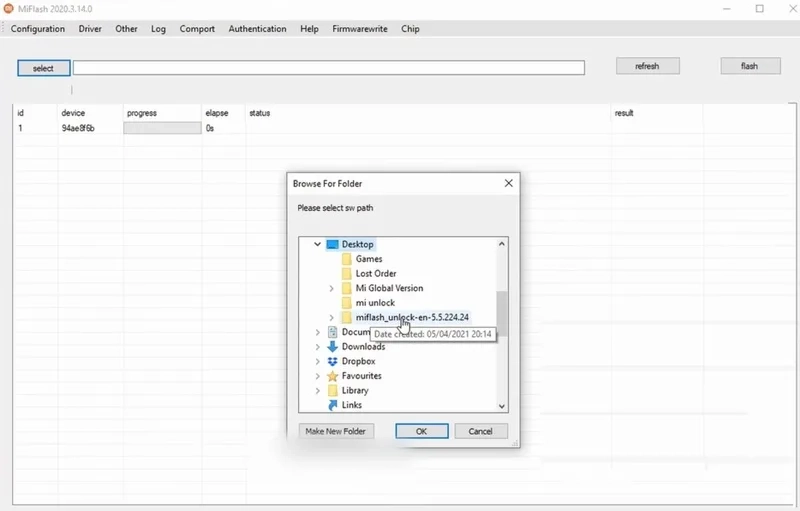This screenshot has width=800, height=511.
Task: Click the Favourites star icon
Action: point(333,376)
